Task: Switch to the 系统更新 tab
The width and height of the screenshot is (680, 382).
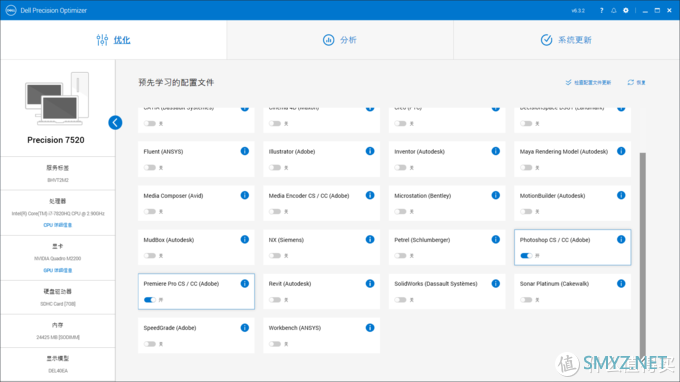Action: click(x=566, y=40)
